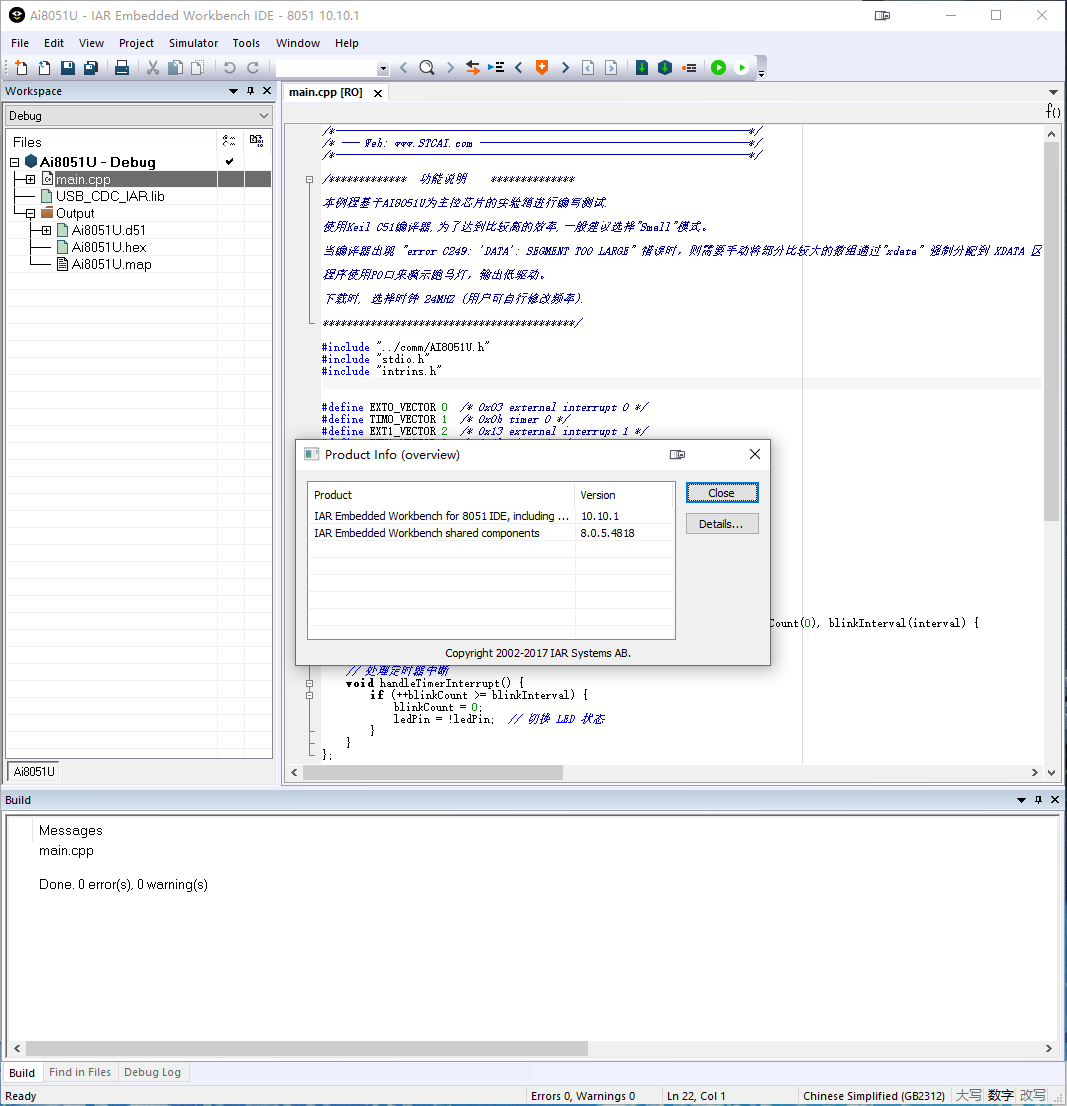Viewport: 1067px width, 1106px height.
Task: Click the Cut scissors icon
Action: (x=153, y=68)
